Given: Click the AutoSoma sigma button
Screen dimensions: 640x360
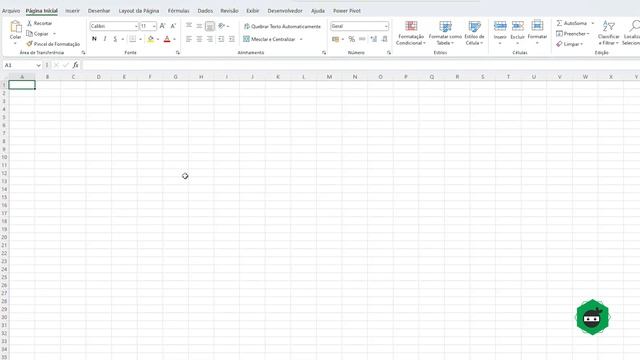Looking at the screenshot, I should click(571, 23).
